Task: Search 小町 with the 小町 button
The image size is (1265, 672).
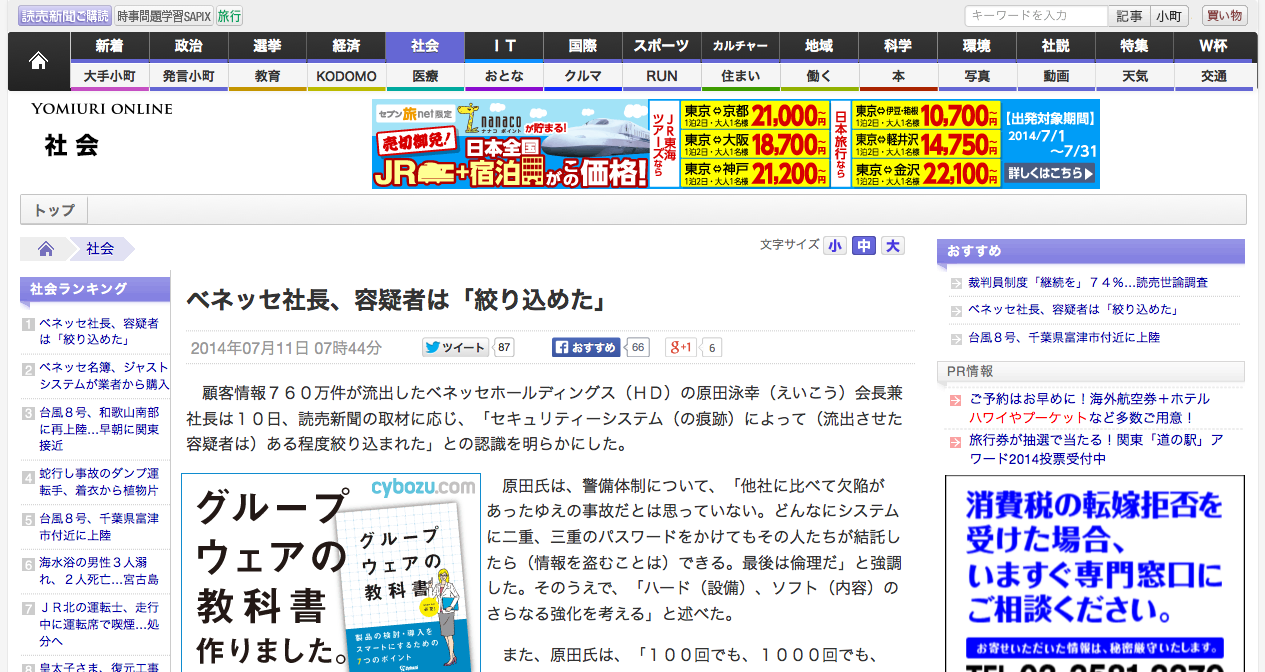Action: tap(1168, 16)
